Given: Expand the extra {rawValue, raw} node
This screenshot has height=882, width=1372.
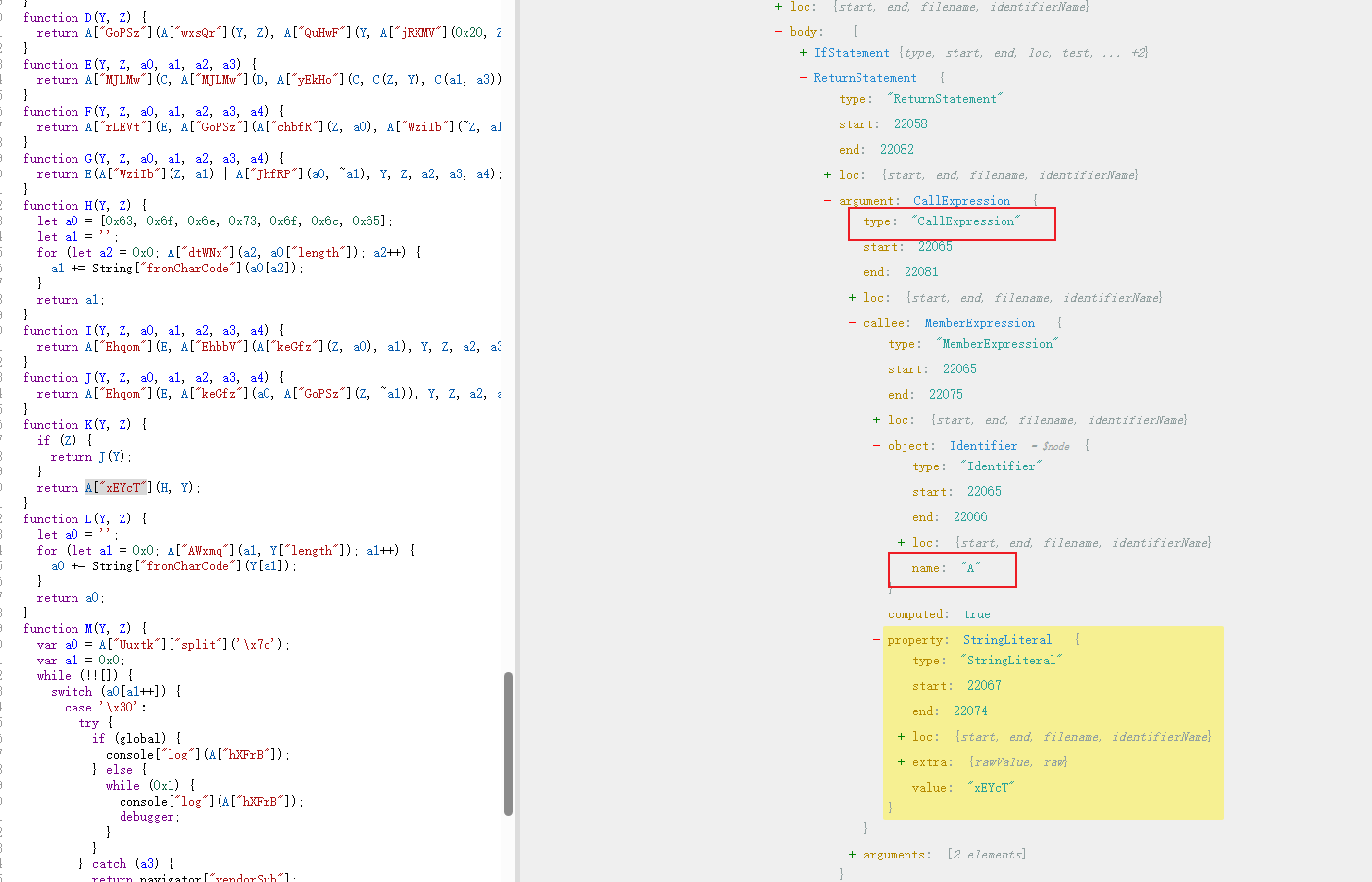Looking at the screenshot, I should [x=901, y=762].
